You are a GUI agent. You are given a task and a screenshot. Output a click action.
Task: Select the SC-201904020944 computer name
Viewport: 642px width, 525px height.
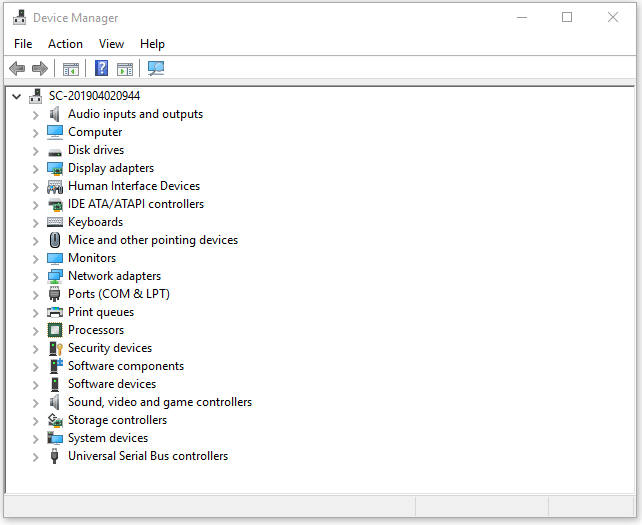click(95, 96)
